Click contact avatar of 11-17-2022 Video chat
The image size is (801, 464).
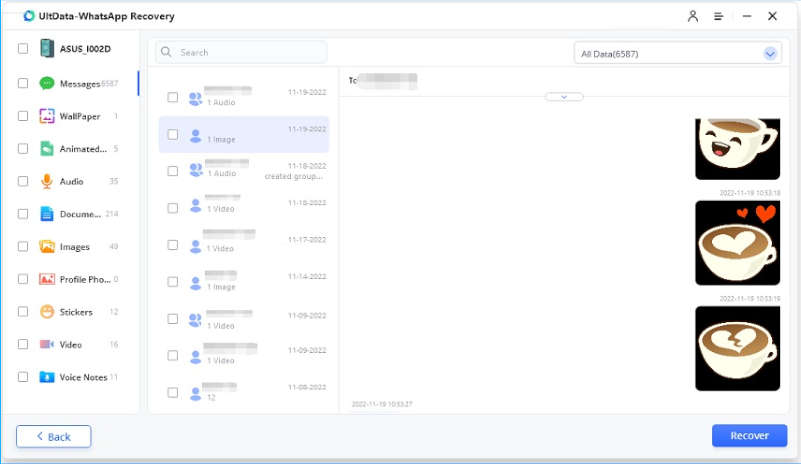coord(195,246)
